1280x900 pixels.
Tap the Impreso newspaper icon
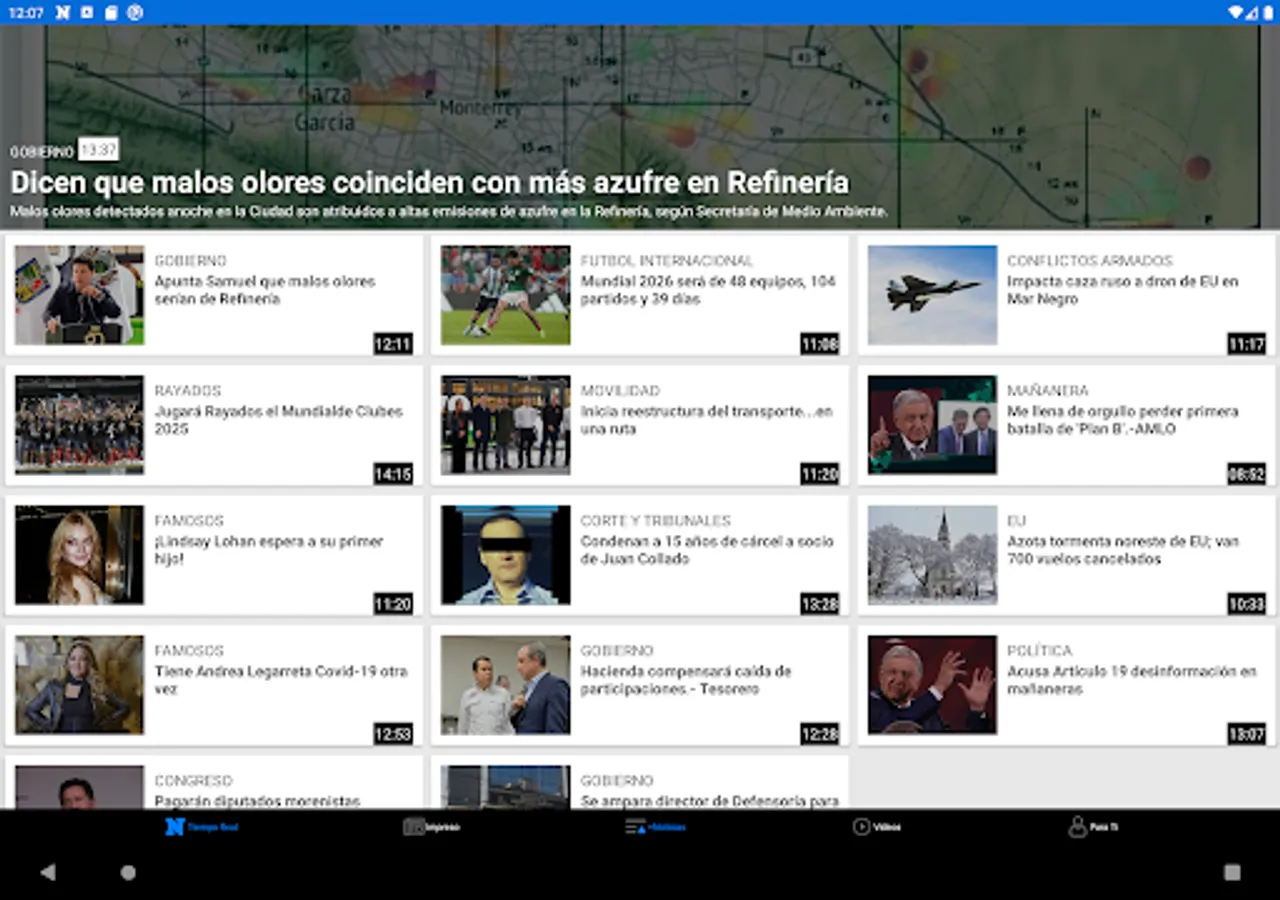click(414, 827)
